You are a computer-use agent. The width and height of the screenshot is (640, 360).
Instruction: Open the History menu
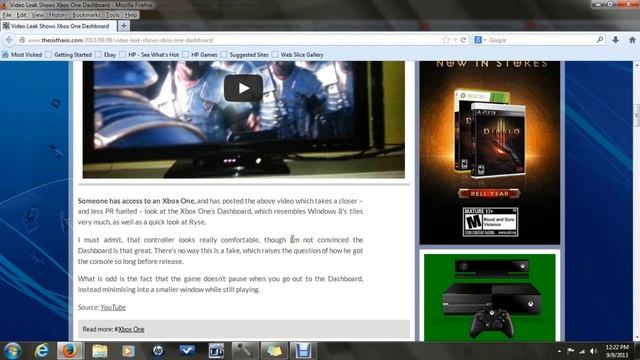tap(58, 15)
